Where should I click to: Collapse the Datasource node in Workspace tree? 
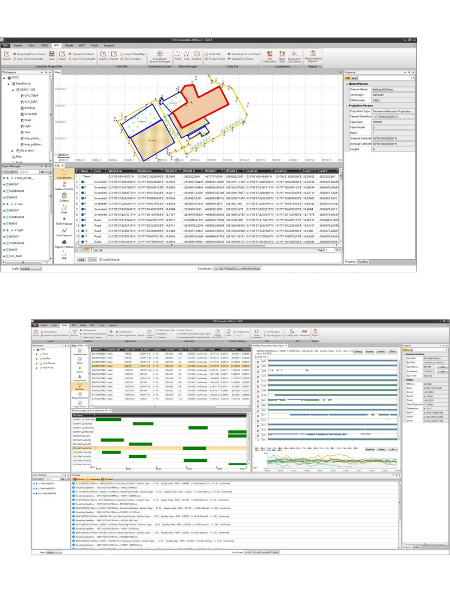pos(9,83)
